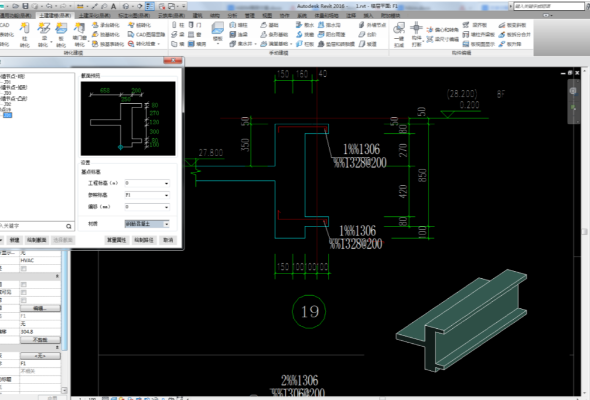Switch to the 附加模块 add-ins tab

pyautogui.click(x=390, y=15)
